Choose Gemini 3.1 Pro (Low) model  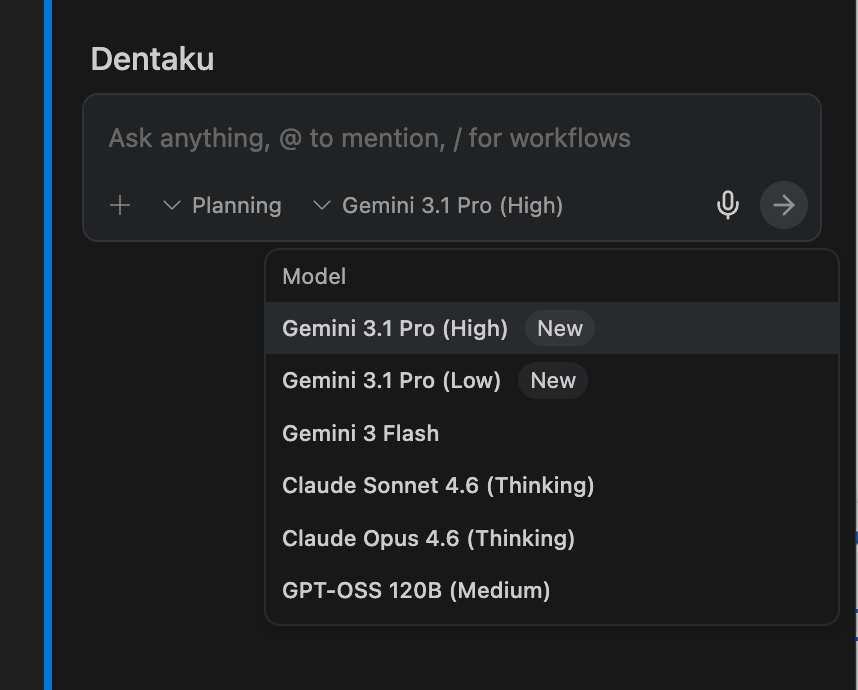click(391, 381)
